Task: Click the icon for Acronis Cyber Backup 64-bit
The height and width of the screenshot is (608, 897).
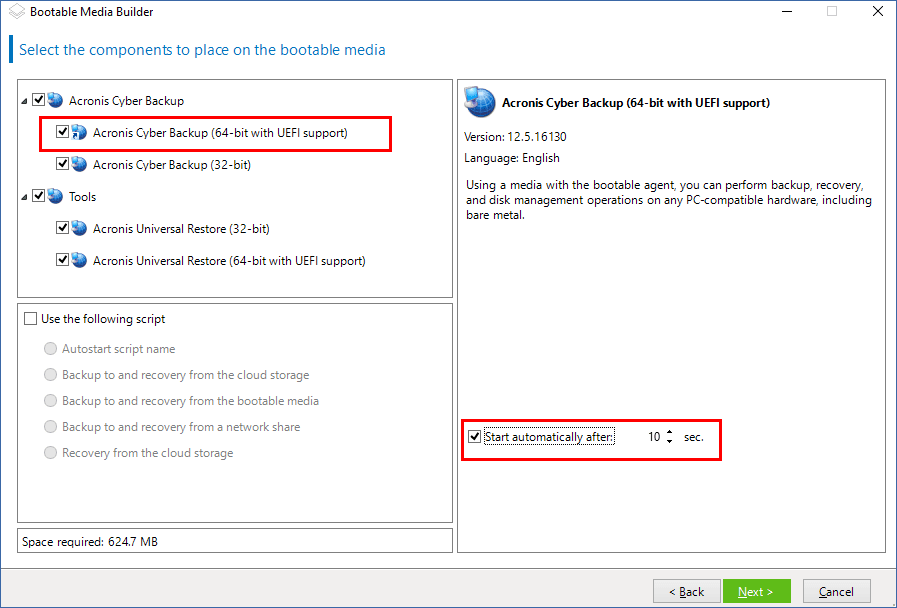Action: click(x=79, y=132)
